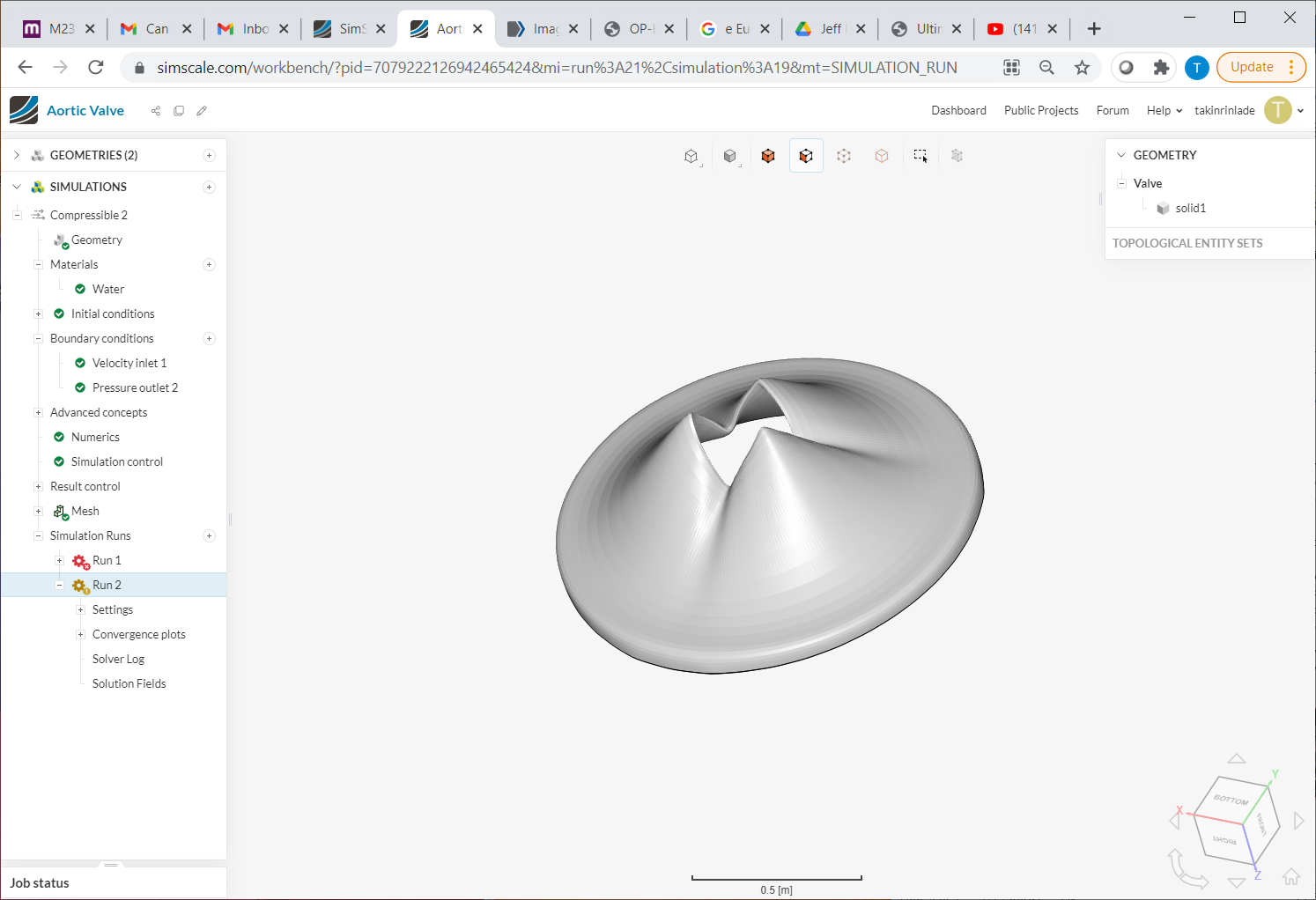Click the check icon beside Water material
The width and height of the screenshot is (1316, 900).
pos(82,289)
